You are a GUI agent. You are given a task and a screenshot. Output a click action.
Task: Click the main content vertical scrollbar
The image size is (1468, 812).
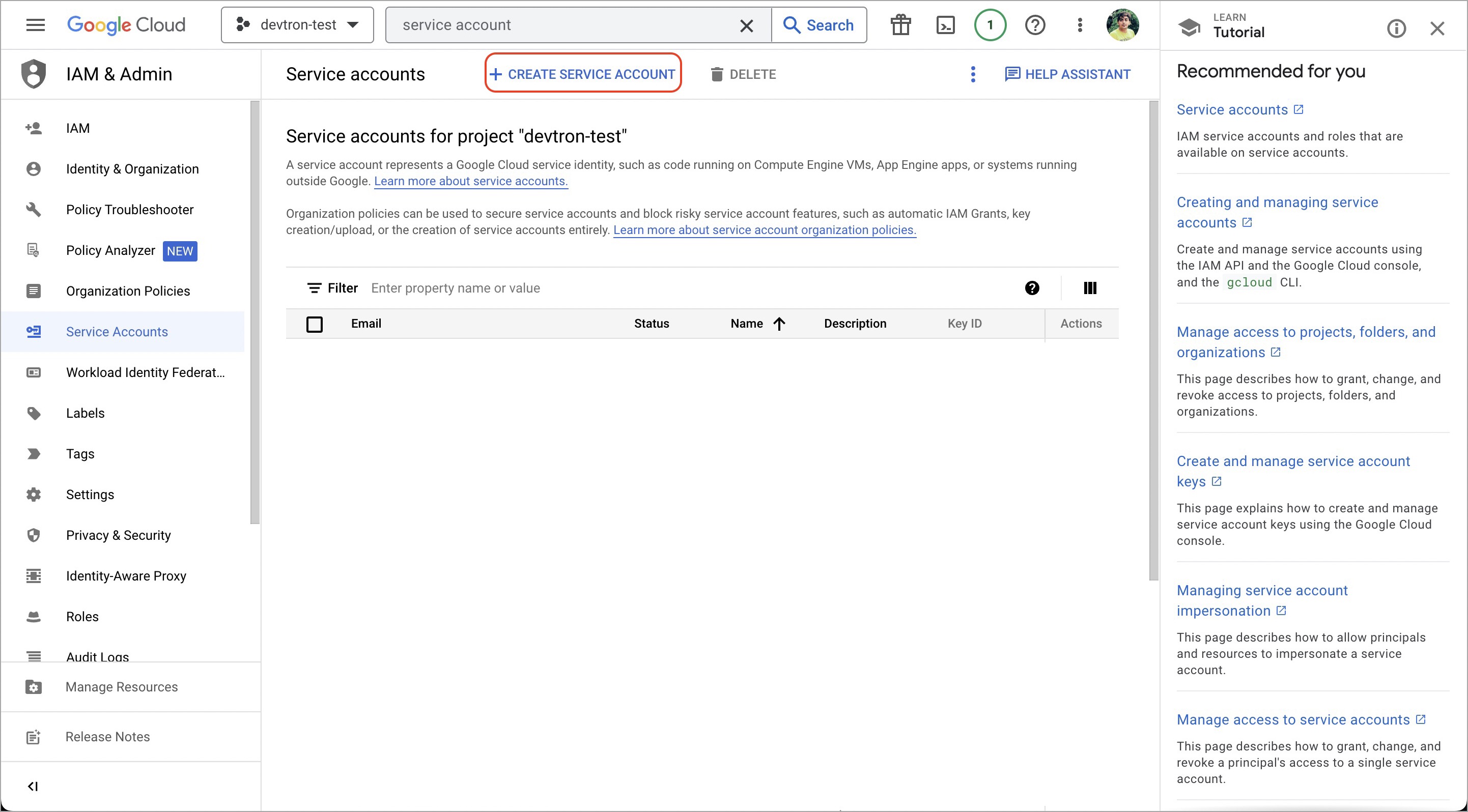(1153, 342)
